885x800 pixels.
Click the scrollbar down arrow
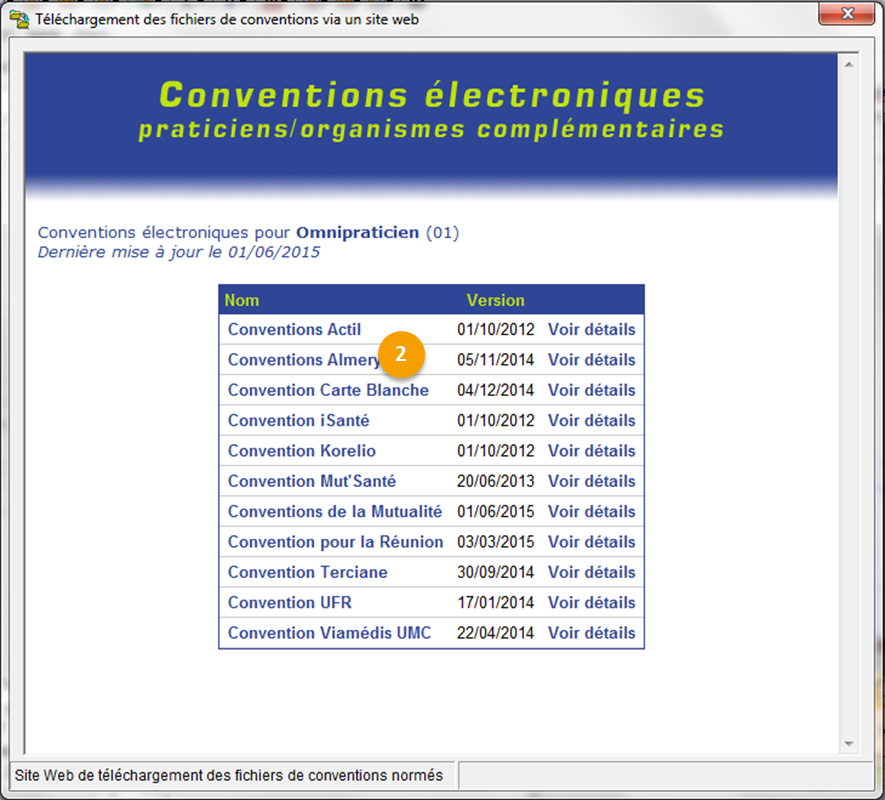point(849,744)
